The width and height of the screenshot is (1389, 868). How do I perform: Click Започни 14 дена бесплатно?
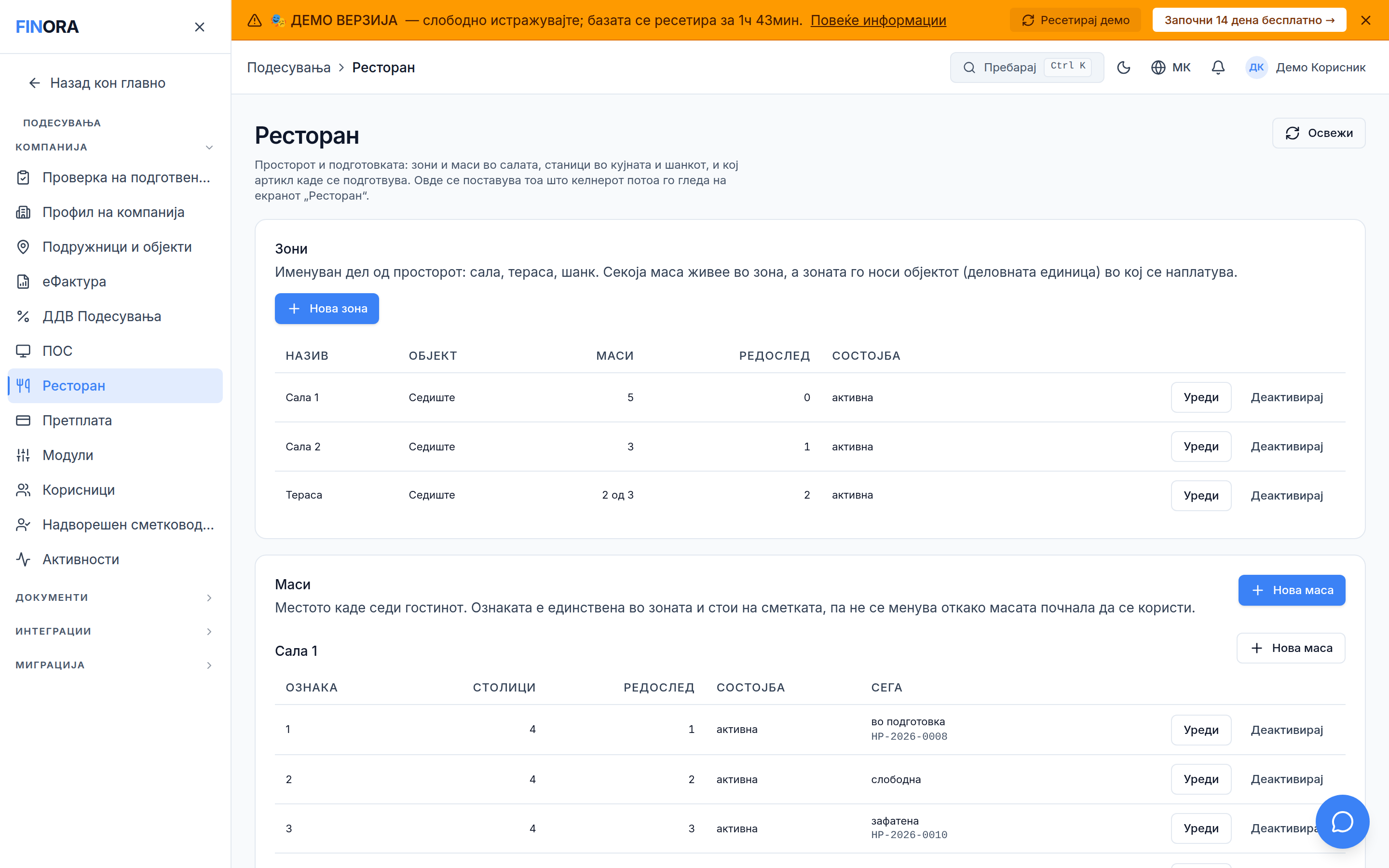point(1249,20)
